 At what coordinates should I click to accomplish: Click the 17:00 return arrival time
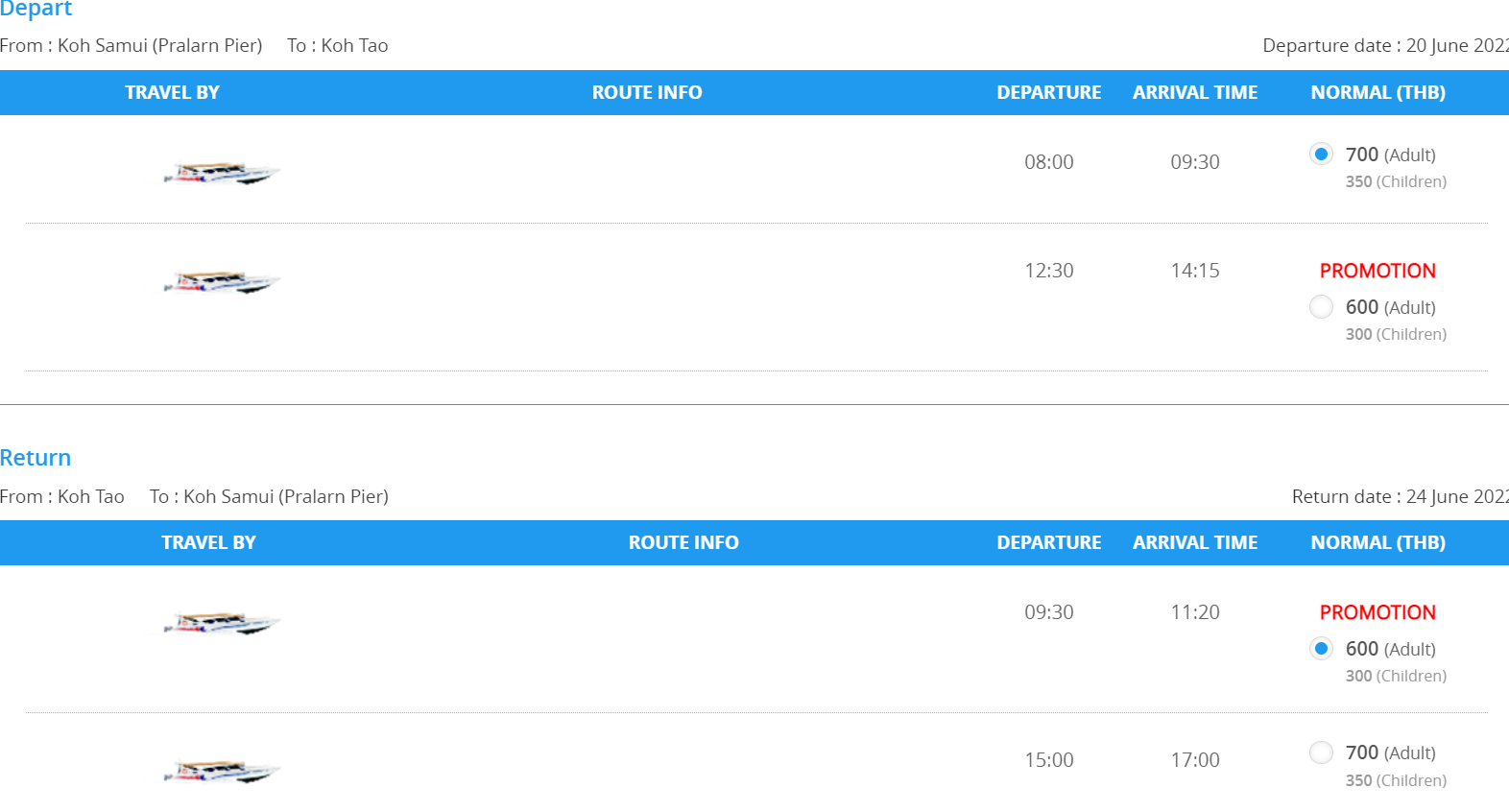[1195, 760]
